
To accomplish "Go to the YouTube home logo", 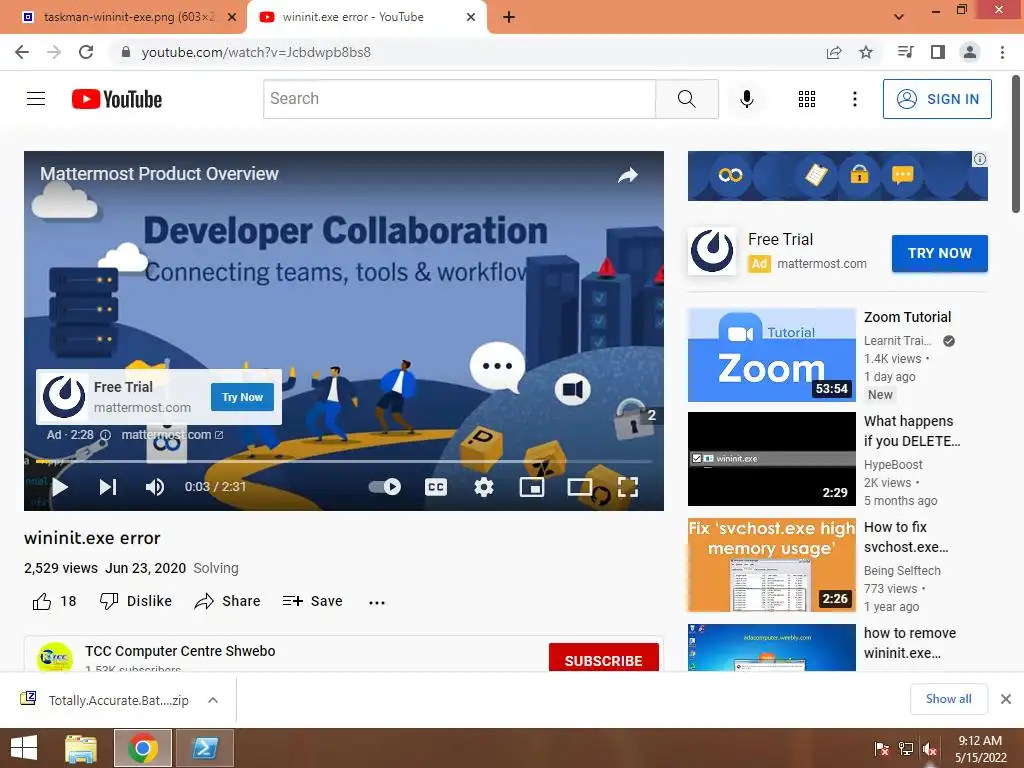I will click(x=117, y=99).
